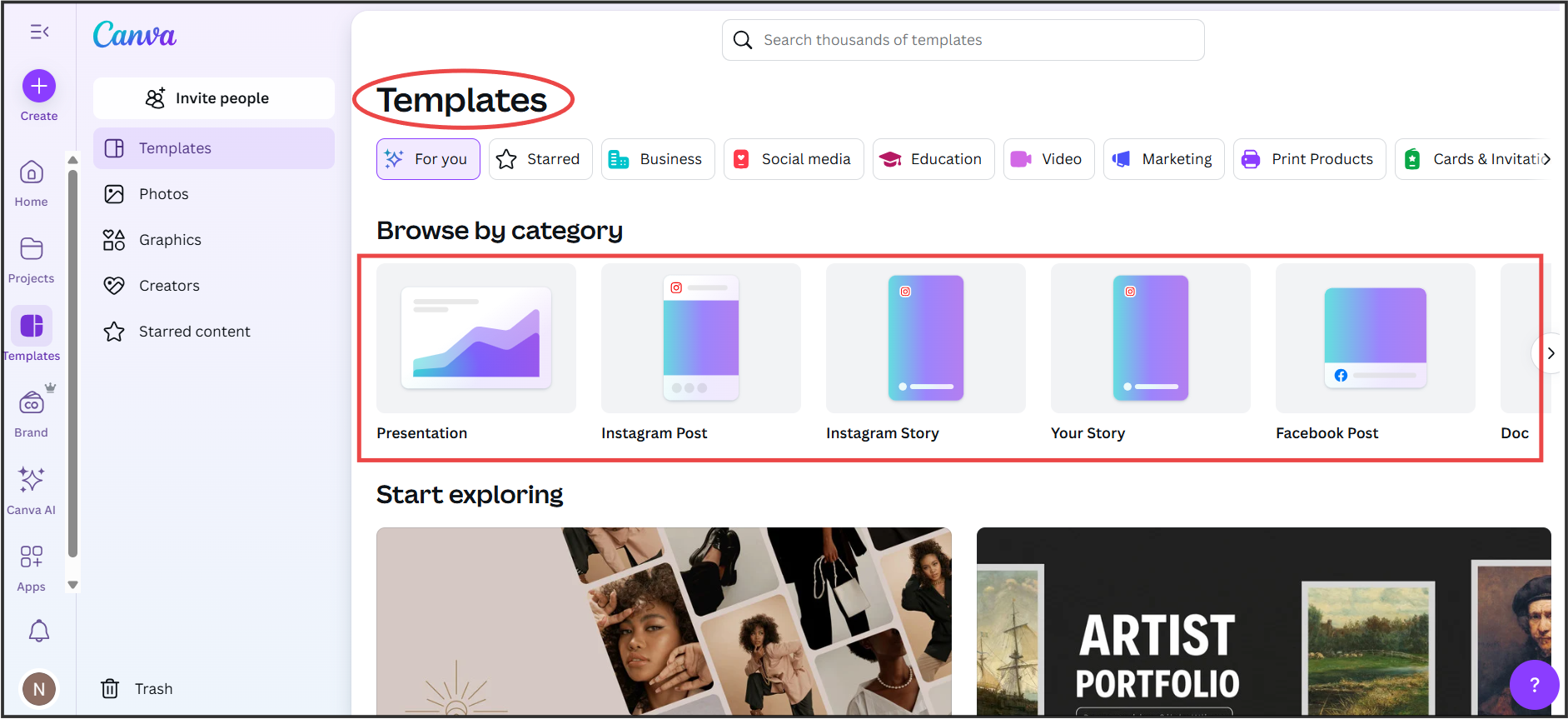
Task: Select the Education filter chip
Action: (x=933, y=159)
